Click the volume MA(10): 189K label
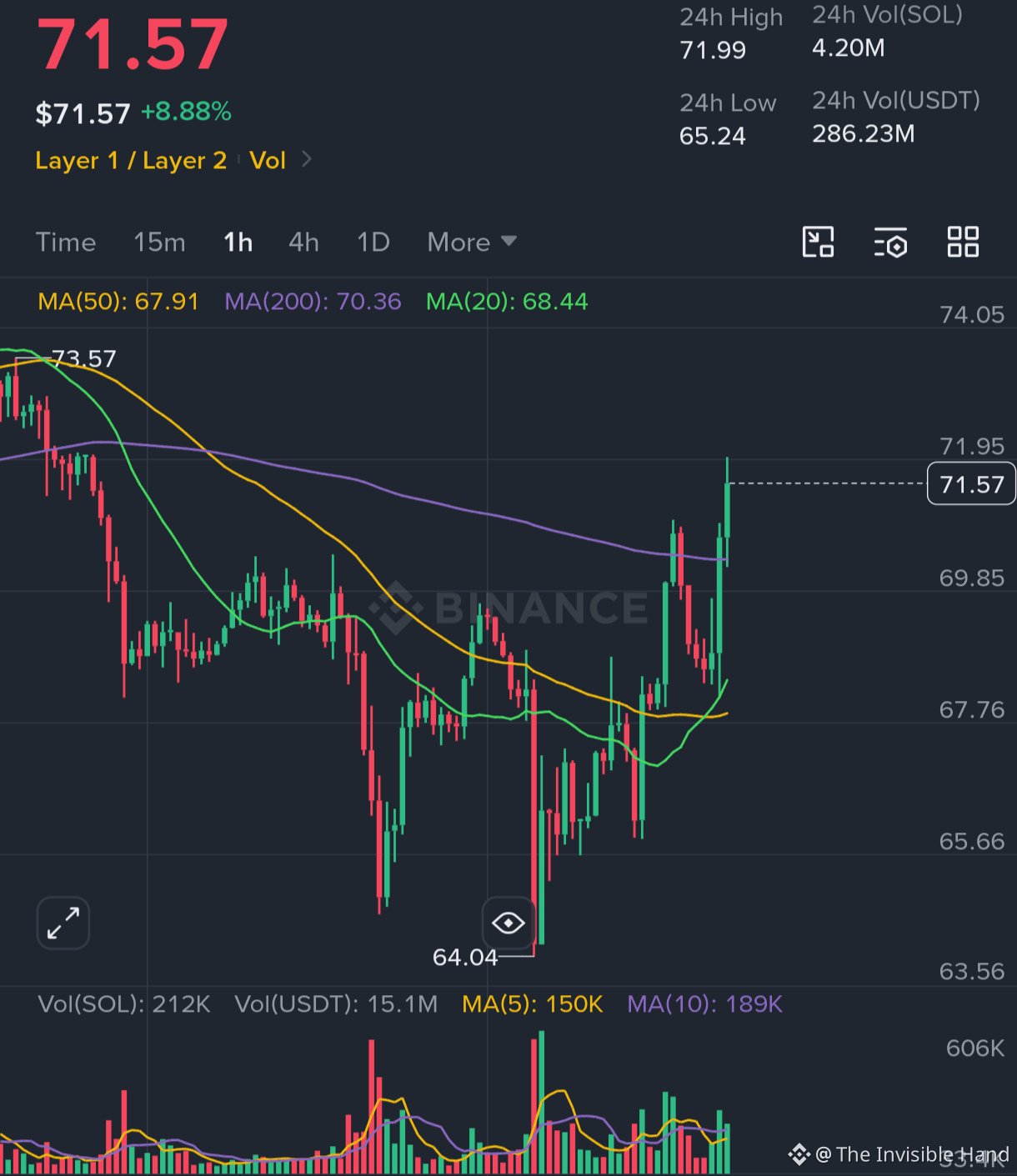This screenshot has width=1017, height=1176. pyautogui.click(x=705, y=1003)
